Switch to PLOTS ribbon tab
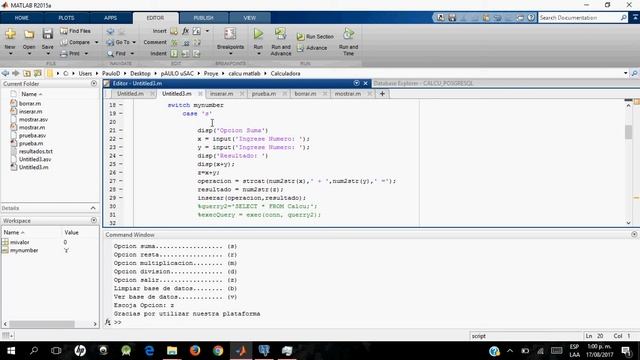Screen dimensions: 640x360 [66, 18]
